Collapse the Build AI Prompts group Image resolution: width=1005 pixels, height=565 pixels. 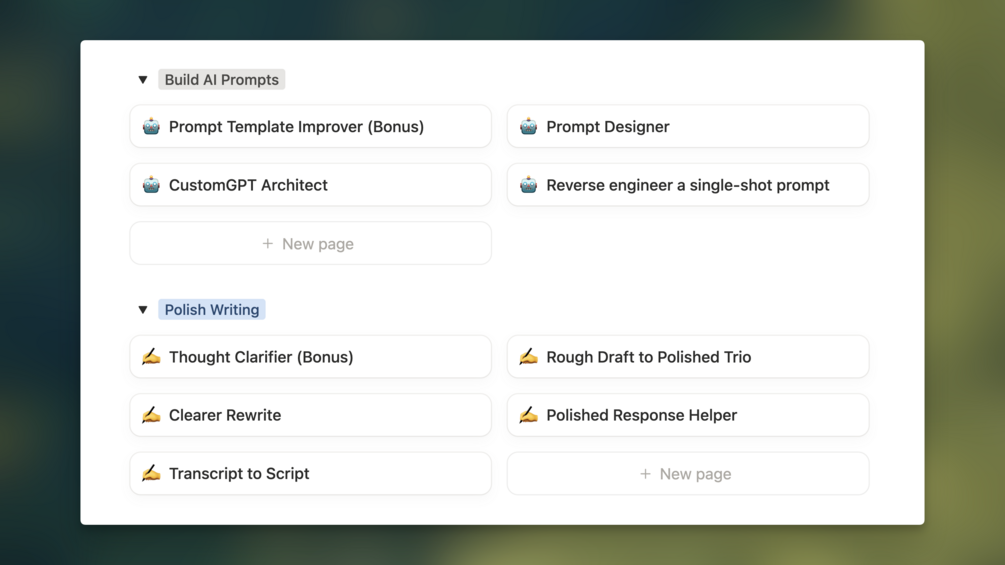coord(143,80)
